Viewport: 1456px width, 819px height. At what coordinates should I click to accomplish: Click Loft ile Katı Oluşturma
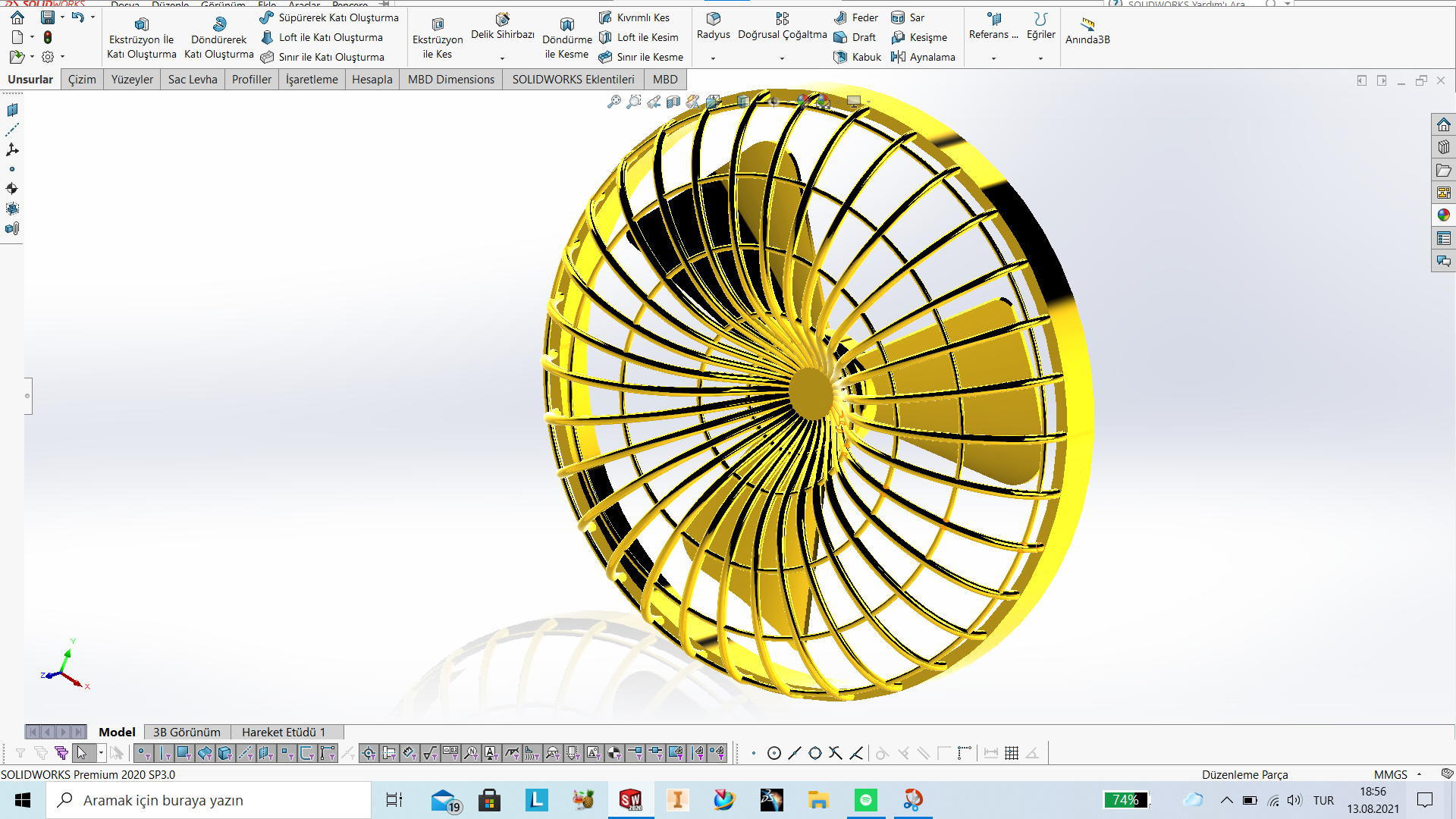(322, 37)
